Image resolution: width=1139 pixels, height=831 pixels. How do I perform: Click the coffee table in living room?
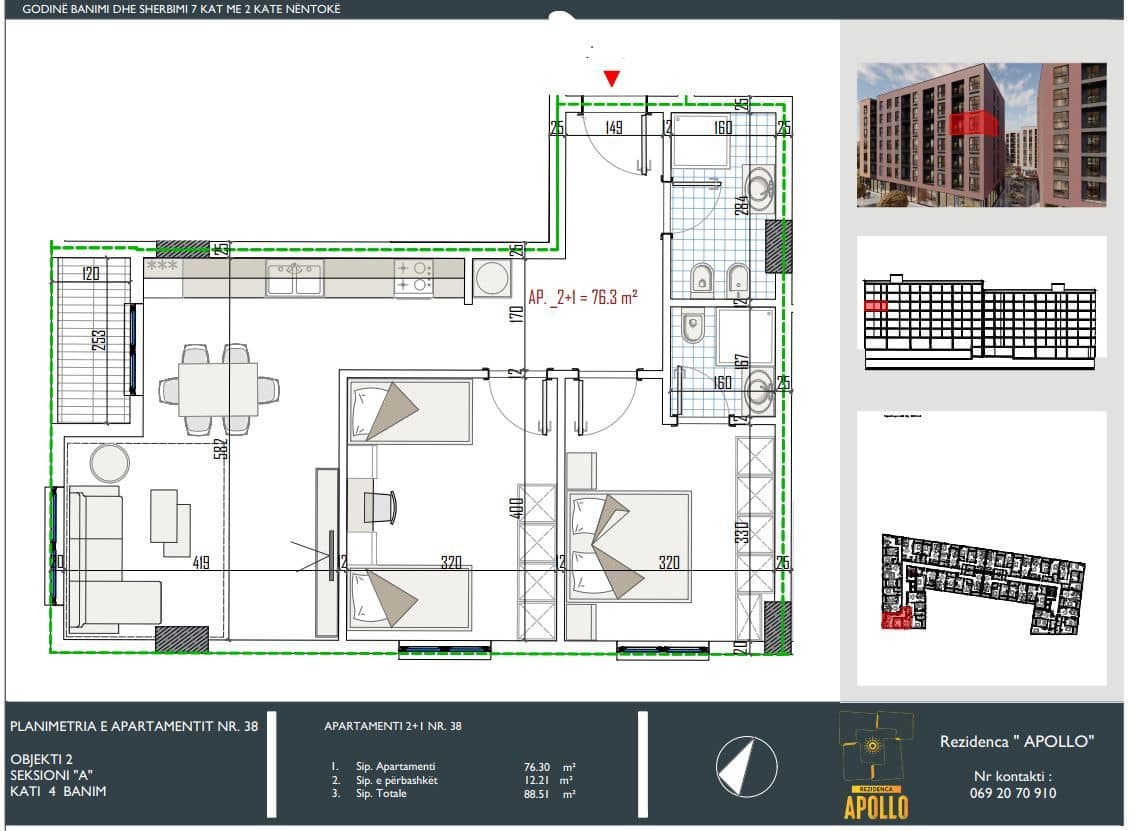(x=171, y=523)
